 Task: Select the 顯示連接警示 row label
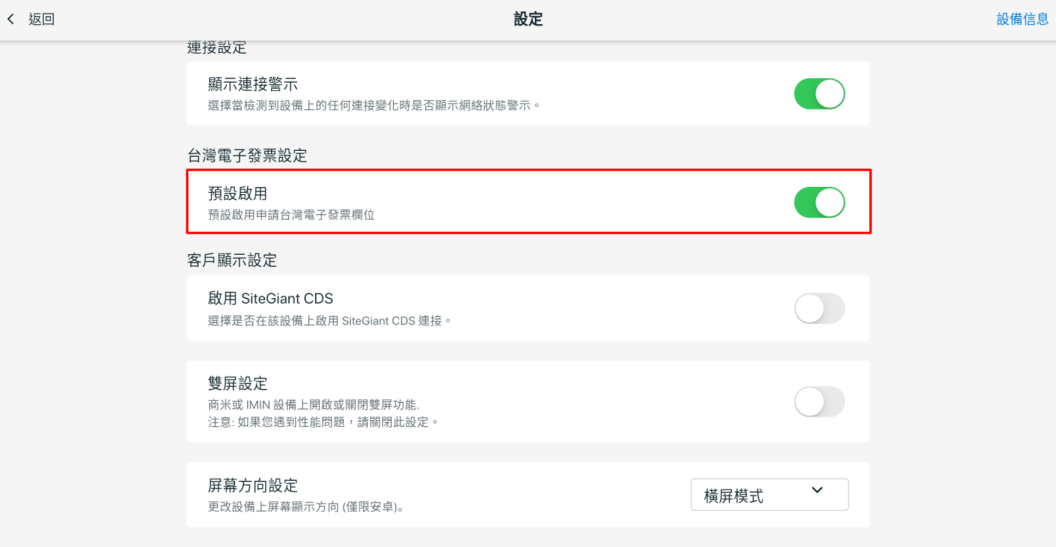[x=253, y=84]
